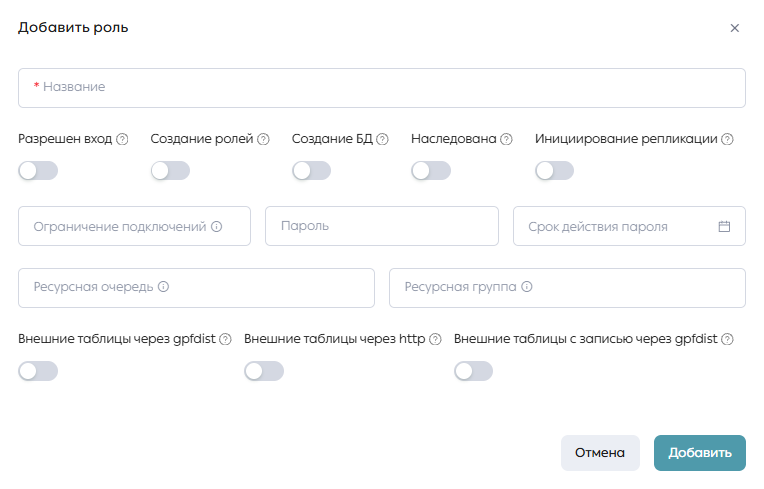Click into the Пароль field
The width and height of the screenshot is (764, 489).
382,226
